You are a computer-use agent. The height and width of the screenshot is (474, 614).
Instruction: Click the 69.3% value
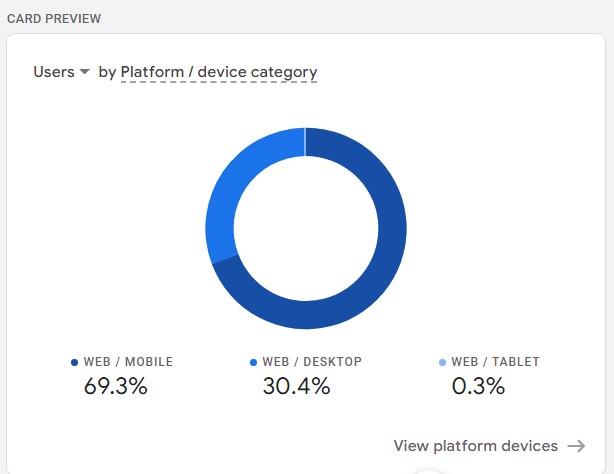[116, 386]
